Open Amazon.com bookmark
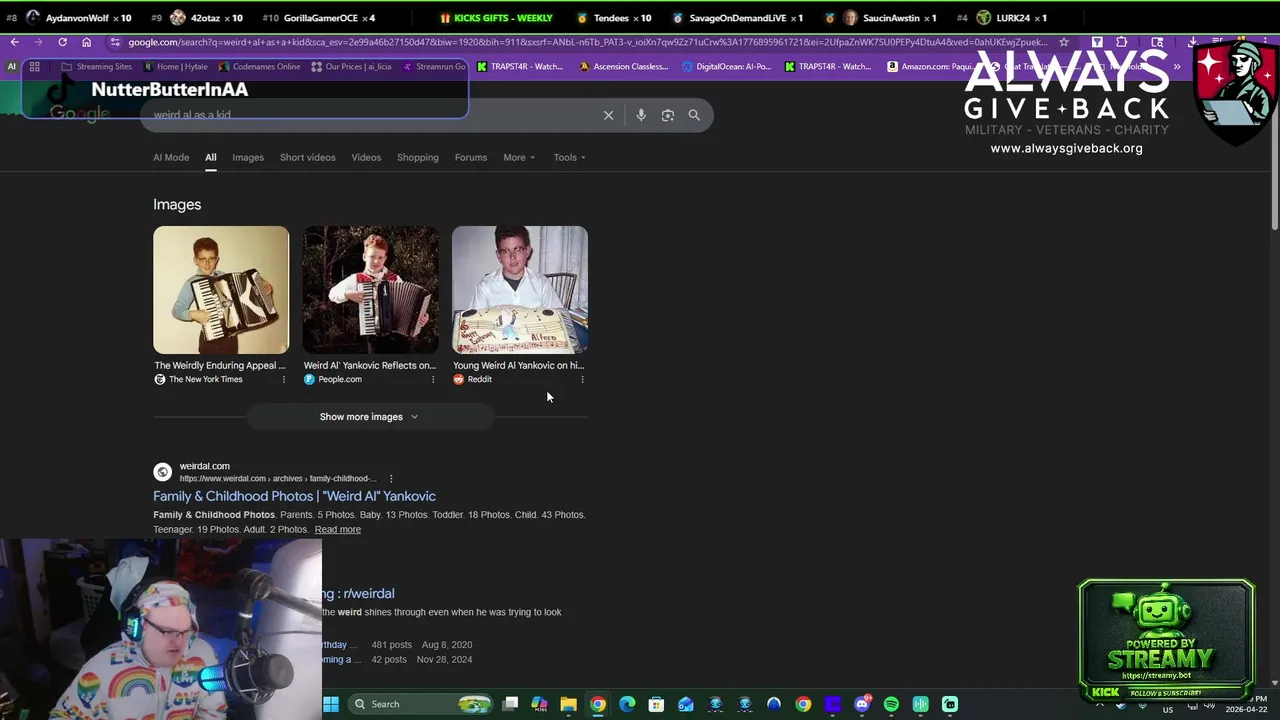Image resolution: width=1280 pixels, height=720 pixels. point(932,67)
